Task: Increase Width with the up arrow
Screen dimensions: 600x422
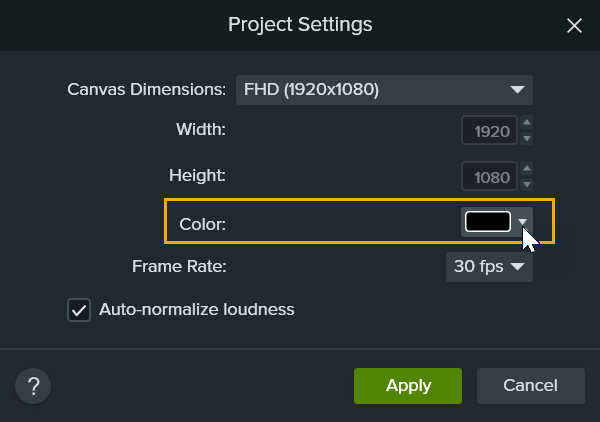Action: click(x=527, y=124)
